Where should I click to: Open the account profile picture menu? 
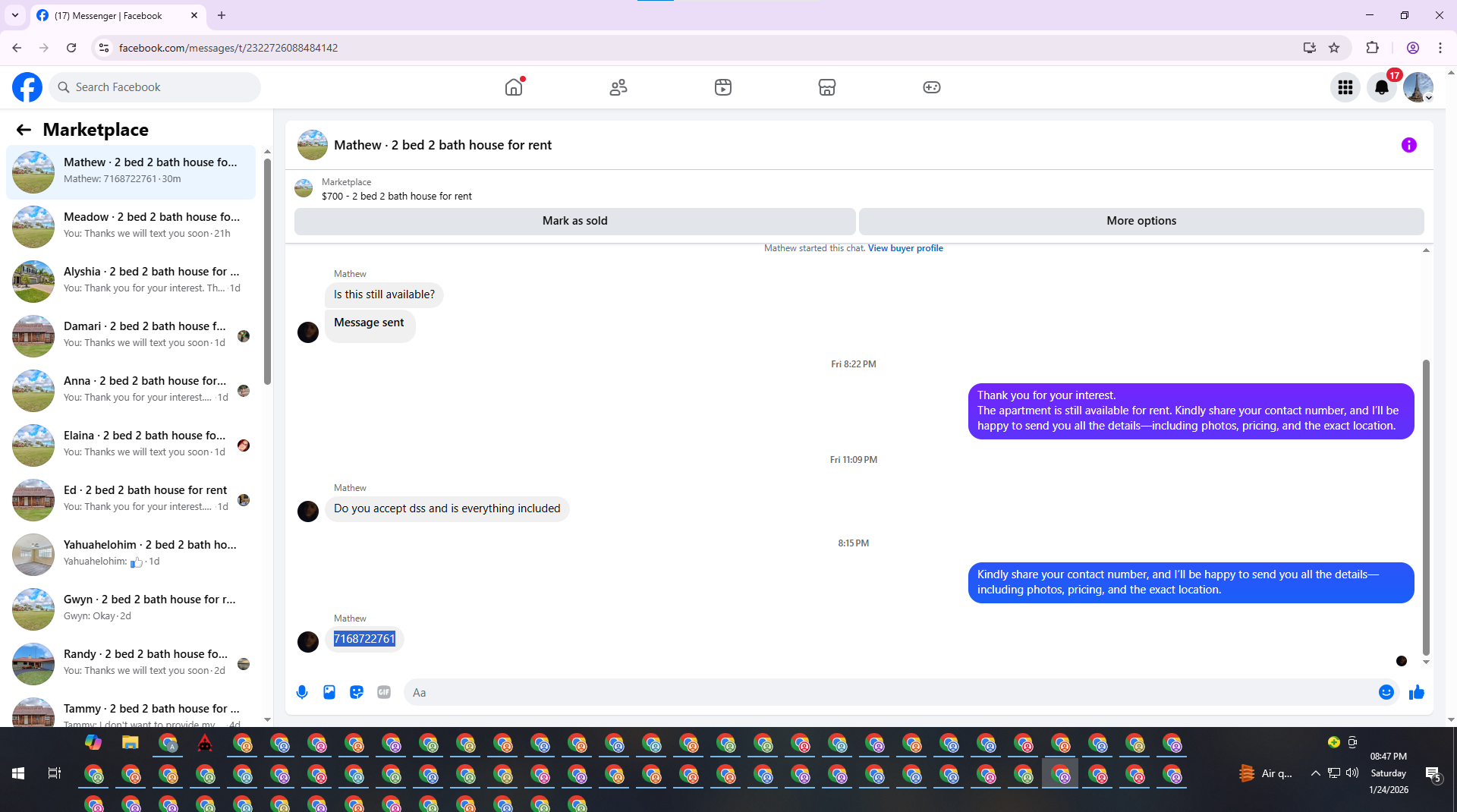[1418, 87]
